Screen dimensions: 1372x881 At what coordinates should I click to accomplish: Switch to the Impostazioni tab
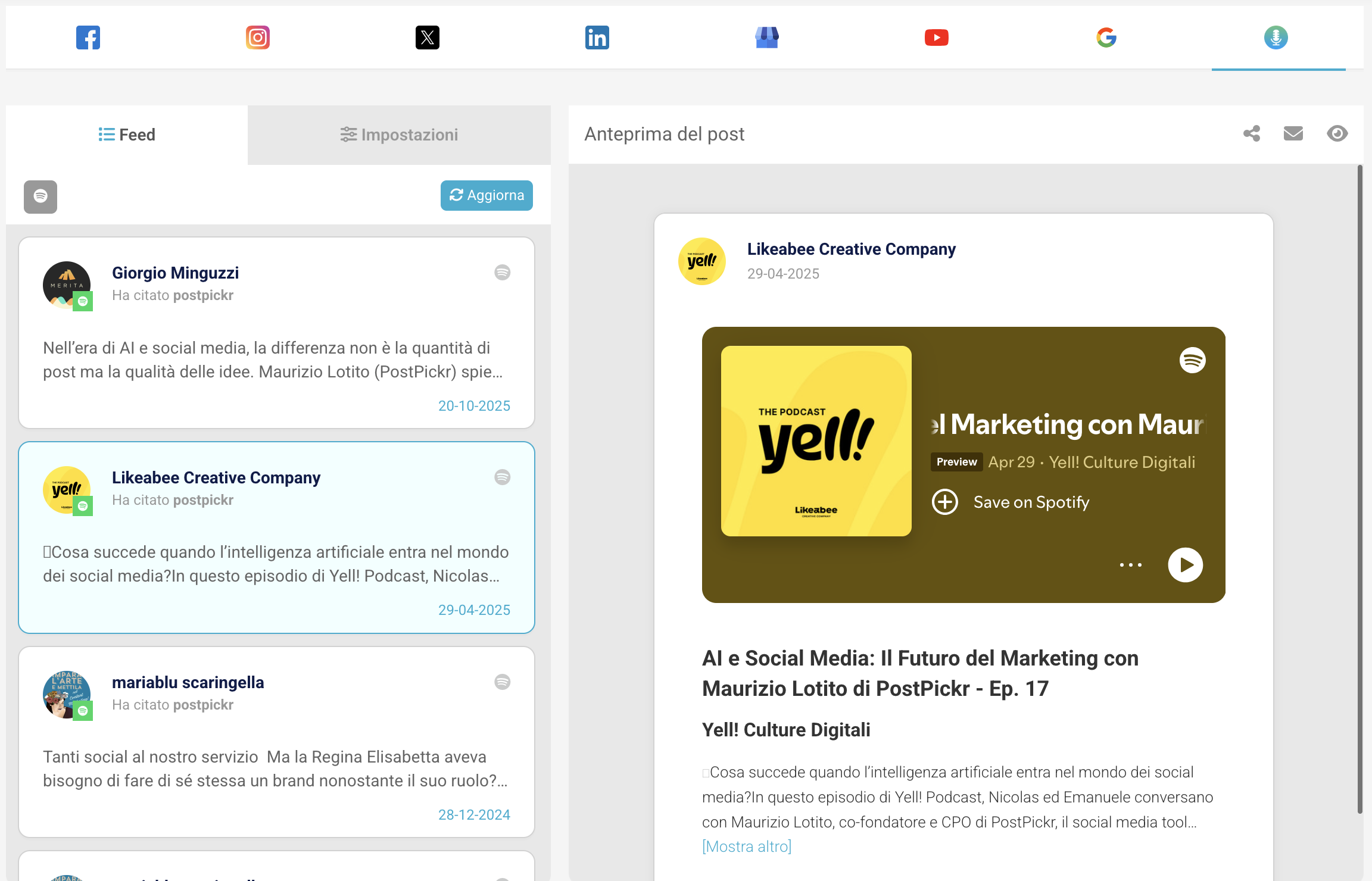point(399,135)
